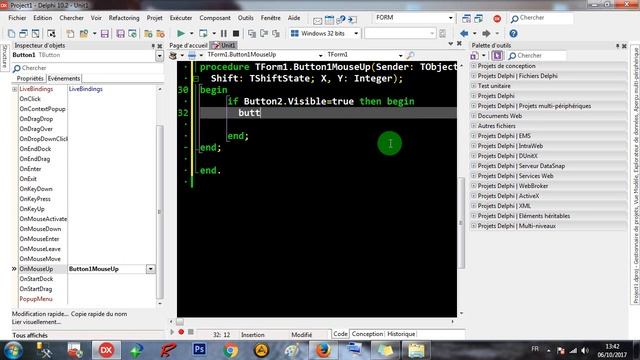This screenshot has width=640, height=360.
Task: Expand the LiveBindings property row
Action: 15,89
